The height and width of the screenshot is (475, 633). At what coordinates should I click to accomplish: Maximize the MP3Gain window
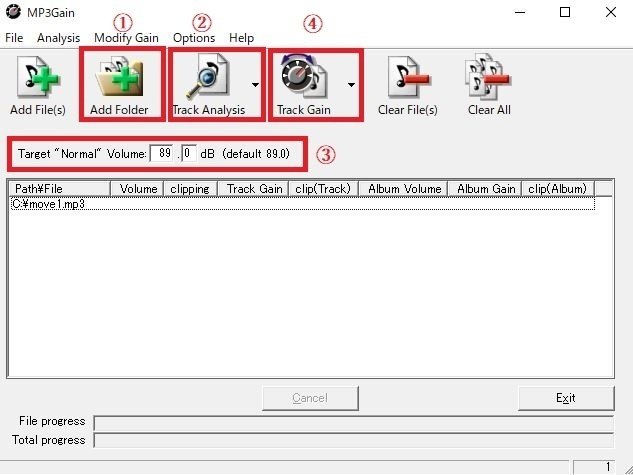coord(565,12)
